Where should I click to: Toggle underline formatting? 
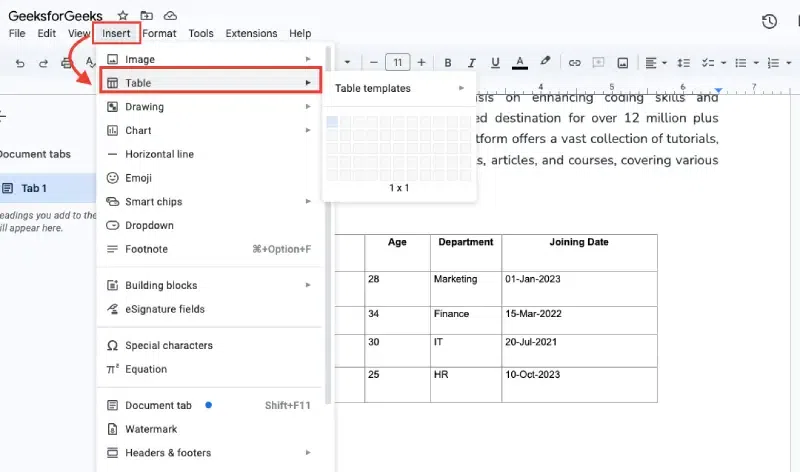(495, 63)
